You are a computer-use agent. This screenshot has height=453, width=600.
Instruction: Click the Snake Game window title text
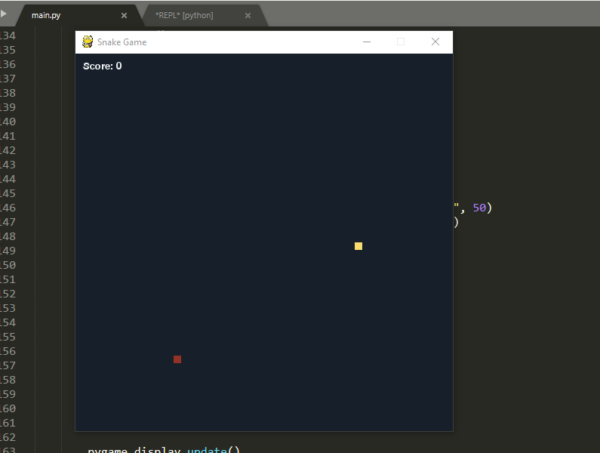122,42
